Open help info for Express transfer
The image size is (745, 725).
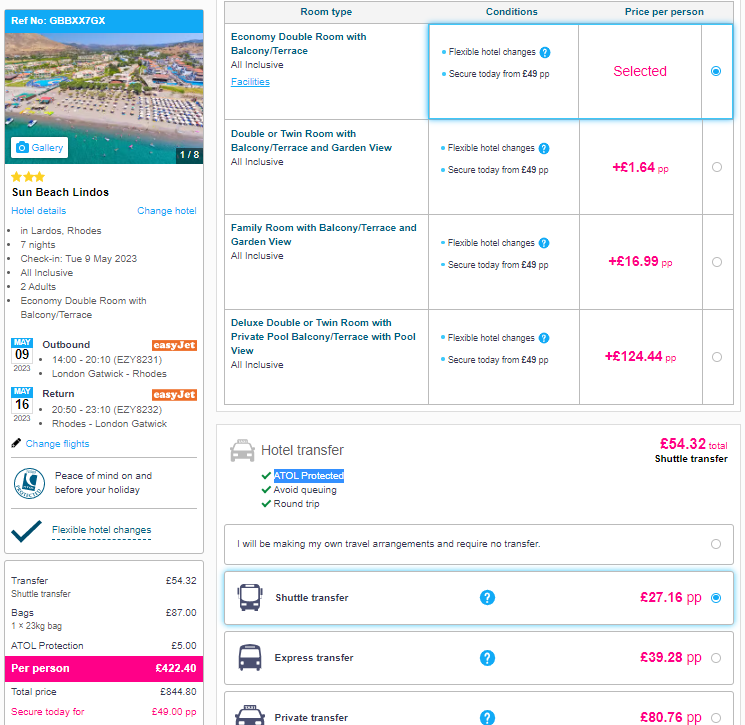tap(487, 658)
